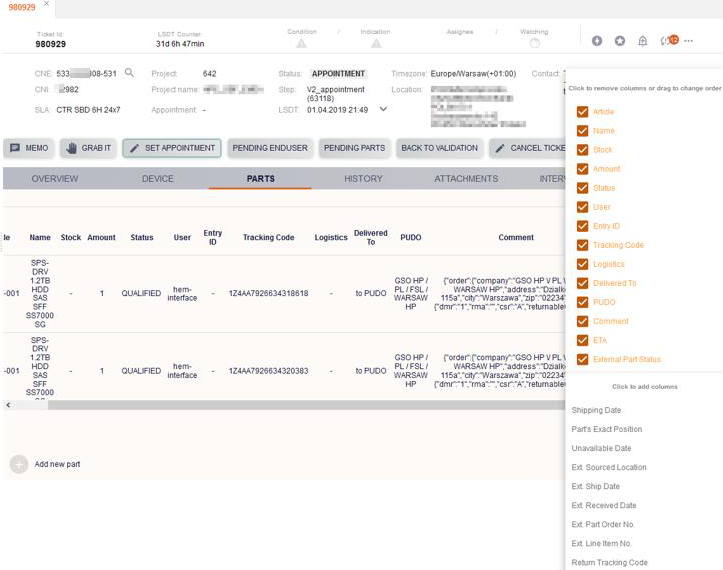Click the Indication warning triangle icon

376,43
